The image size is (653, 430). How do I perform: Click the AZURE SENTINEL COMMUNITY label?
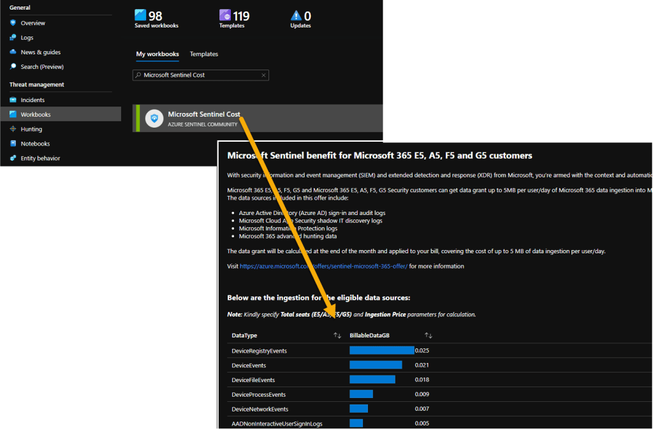coord(202,124)
